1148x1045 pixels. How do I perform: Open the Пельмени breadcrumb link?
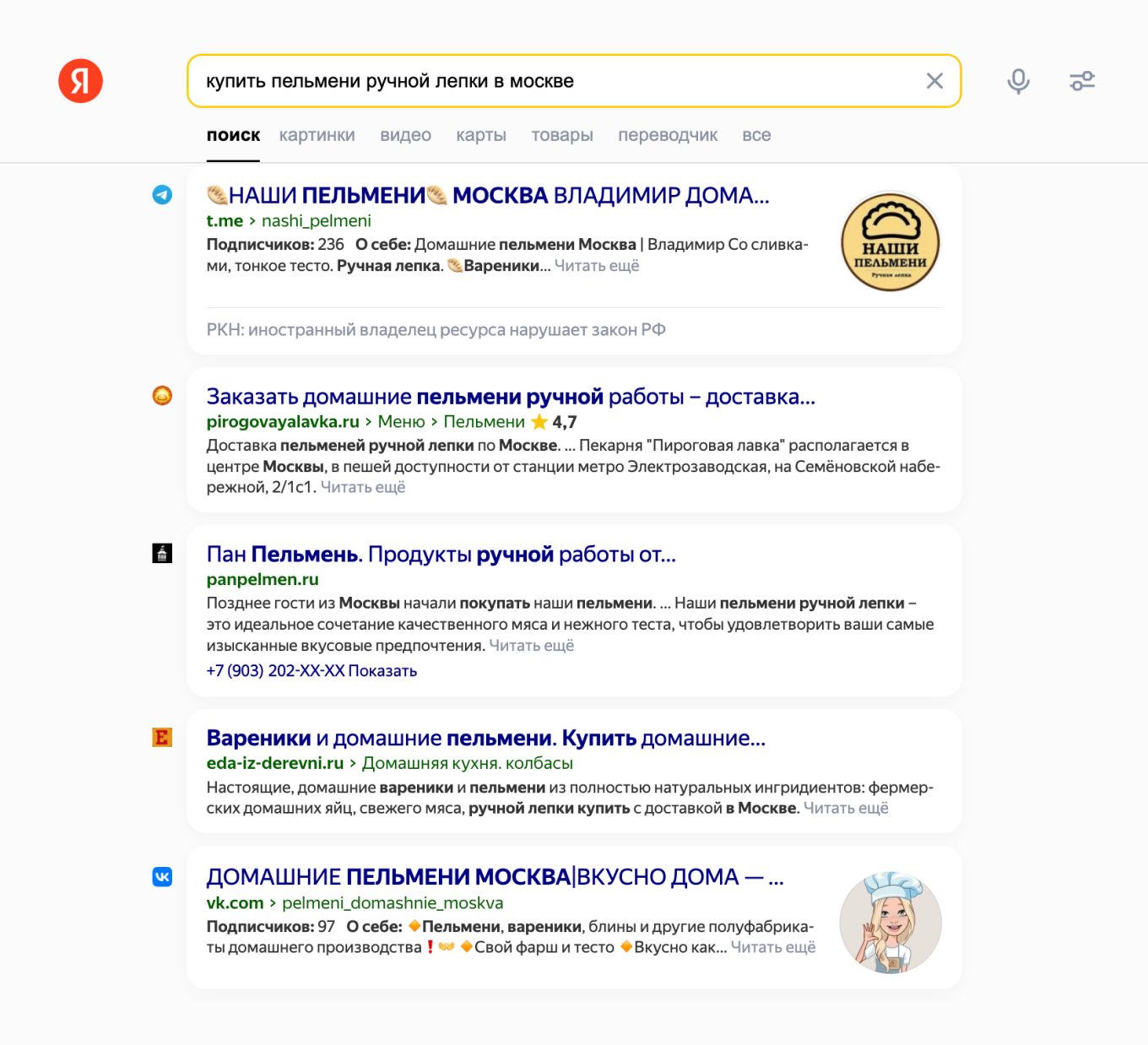point(485,421)
